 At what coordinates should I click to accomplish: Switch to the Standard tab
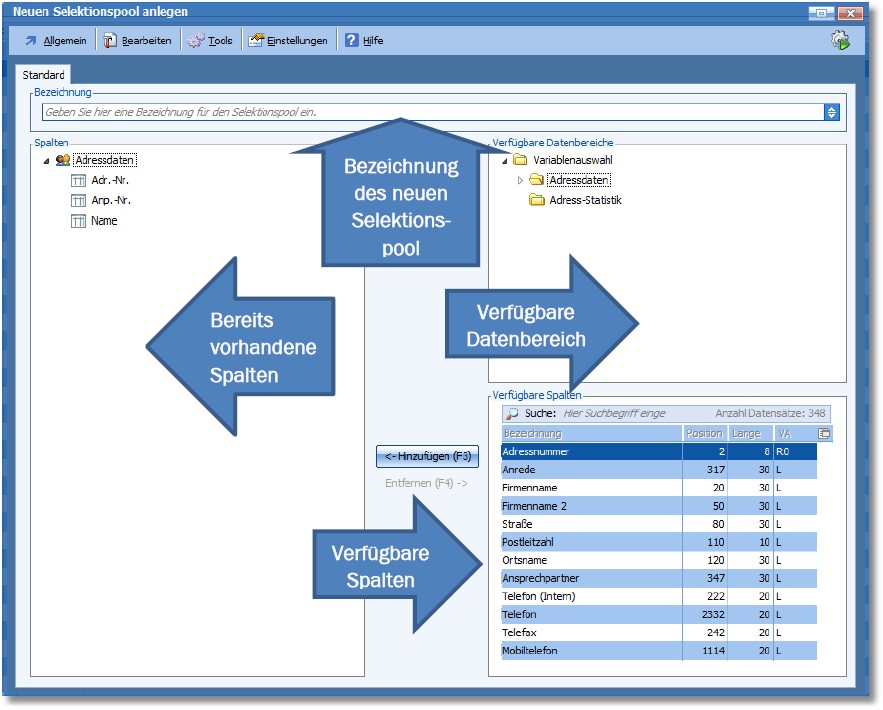pyautogui.click(x=43, y=75)
